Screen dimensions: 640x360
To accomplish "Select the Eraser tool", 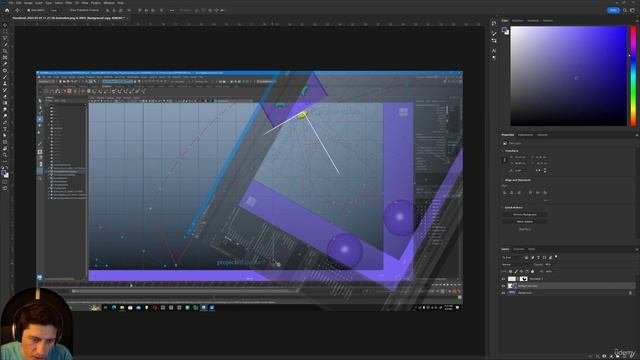I will click(x=5, y=97).
